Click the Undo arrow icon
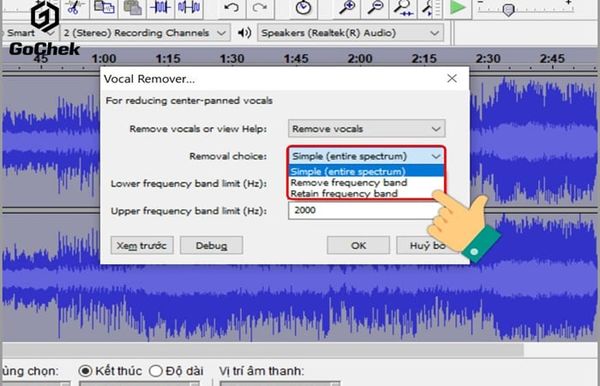 point(232,8)
